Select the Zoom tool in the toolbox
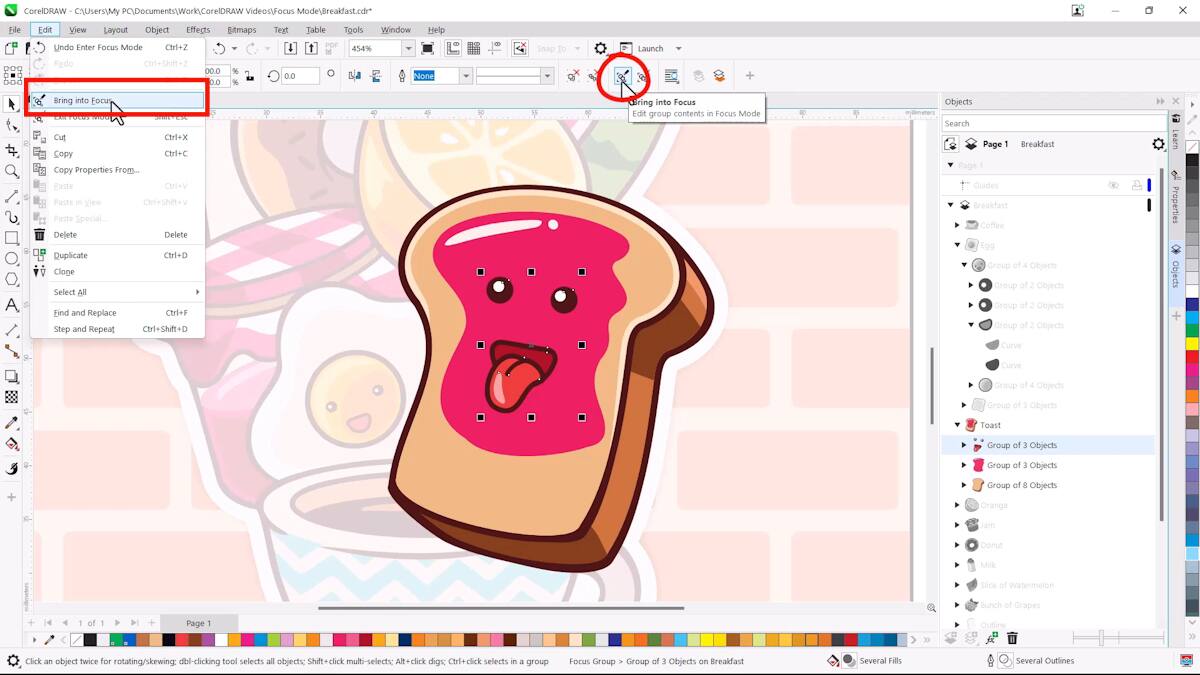1200x675 pixels. 12,171
